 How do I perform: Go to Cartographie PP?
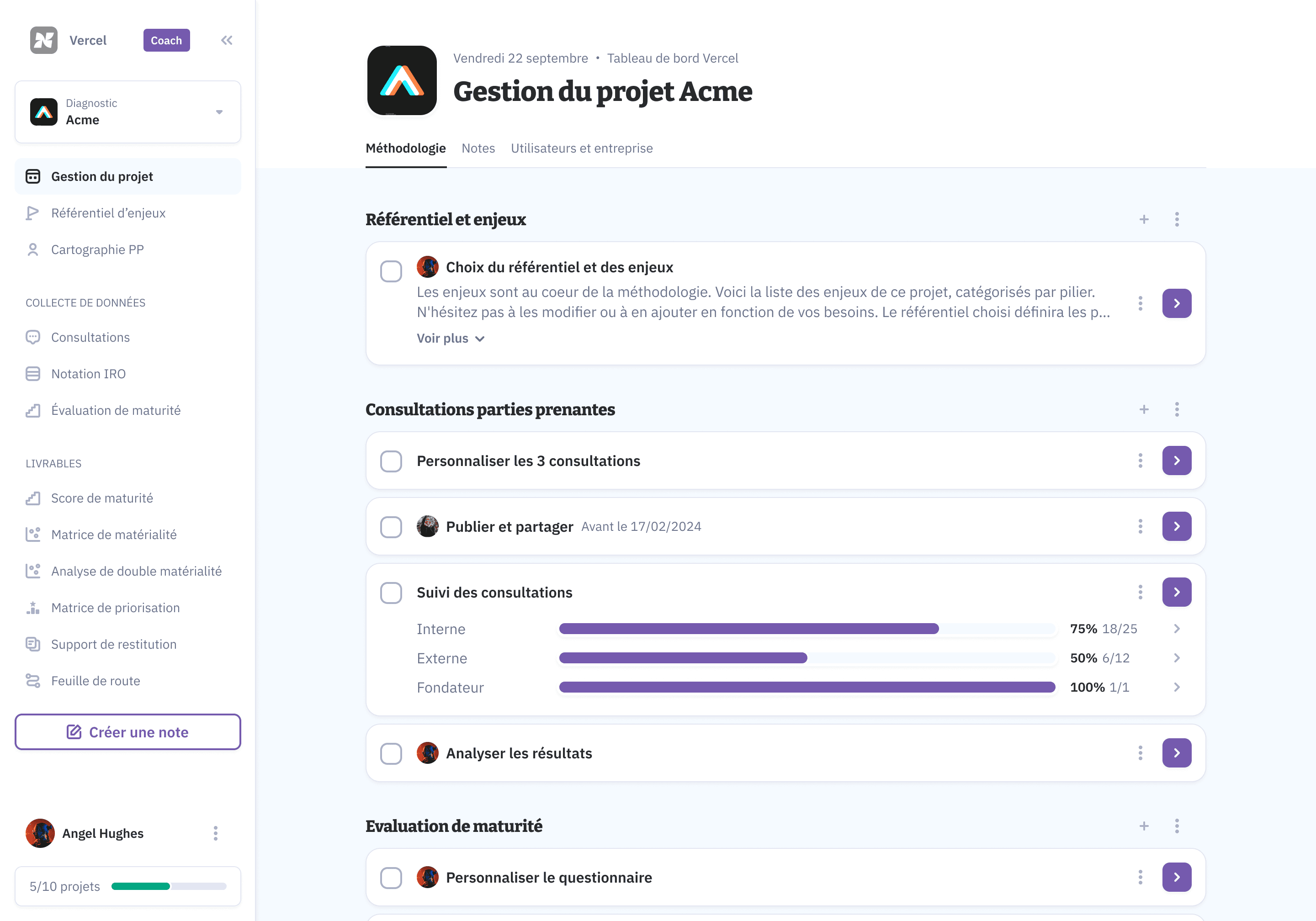click(x=128, y=250)
